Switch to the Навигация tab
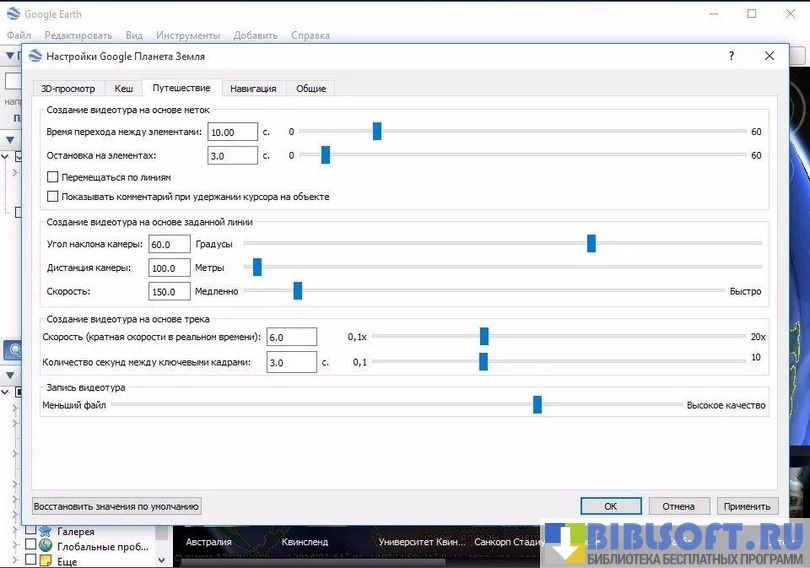The width and height of the screenshot is (810, 568). [x=252, y=89]
